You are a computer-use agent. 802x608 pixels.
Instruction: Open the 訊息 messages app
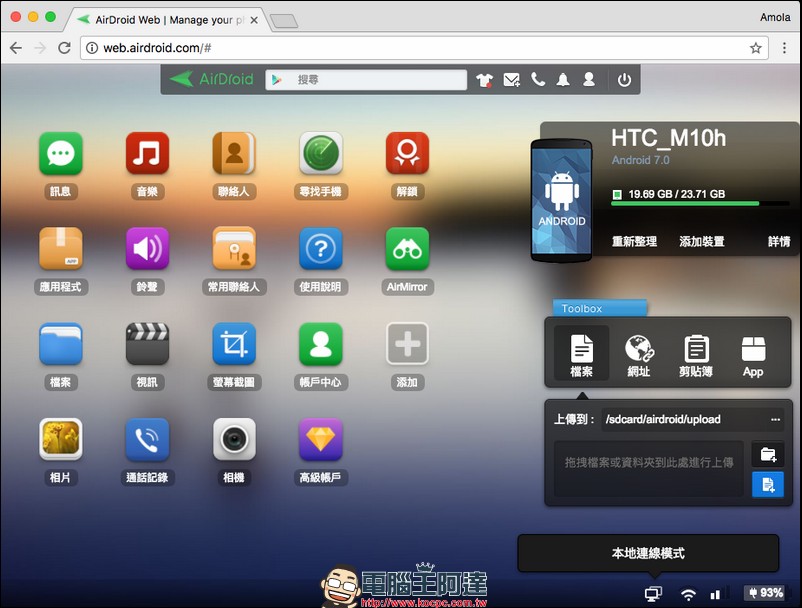click(x=60, y=153)
